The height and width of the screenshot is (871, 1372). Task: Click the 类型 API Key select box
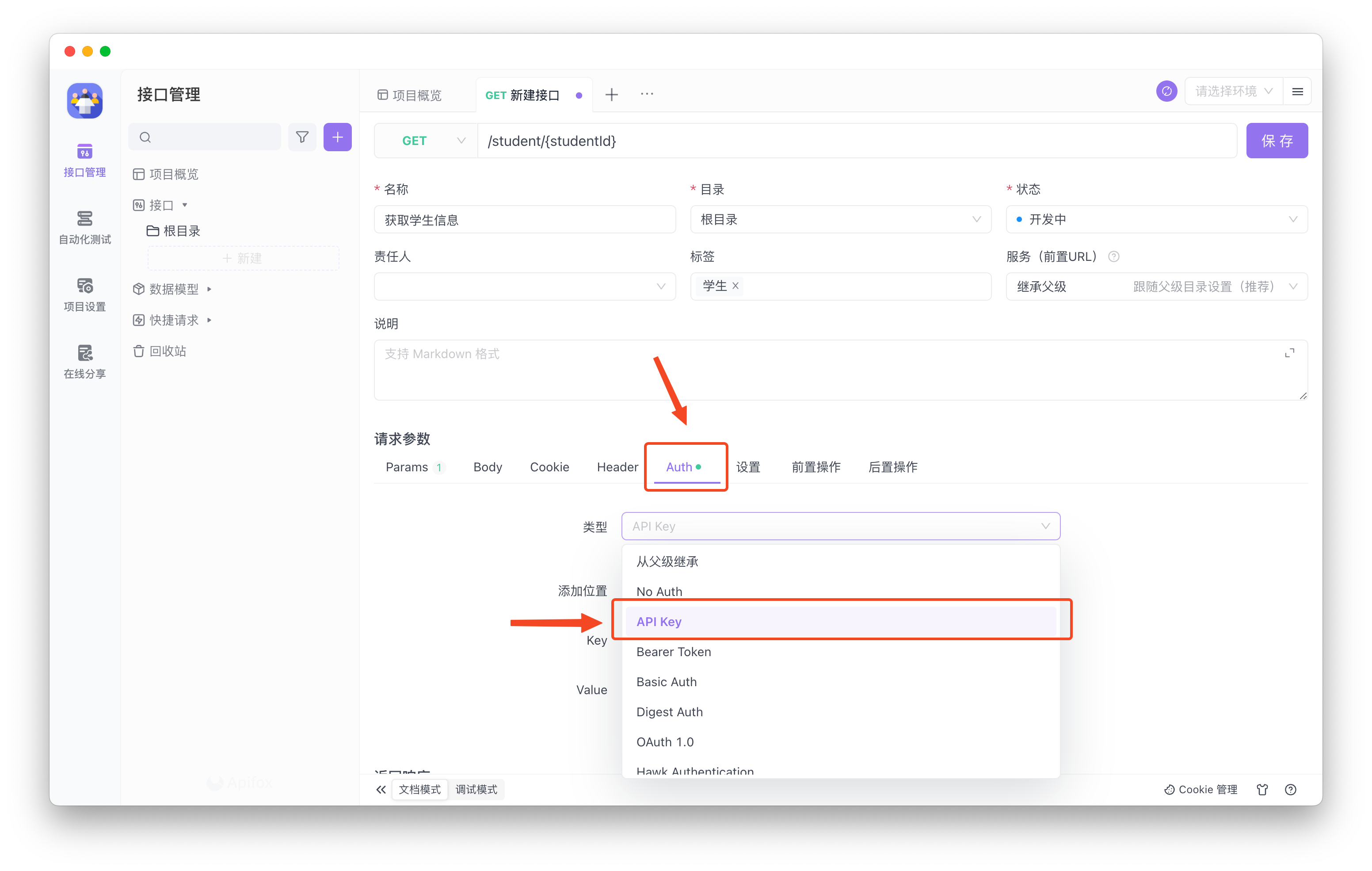(x=840, y=526)
